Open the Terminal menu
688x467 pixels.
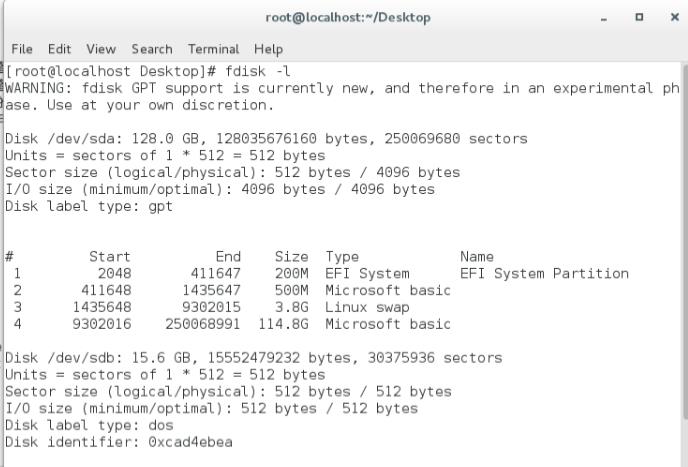point(213,49)
